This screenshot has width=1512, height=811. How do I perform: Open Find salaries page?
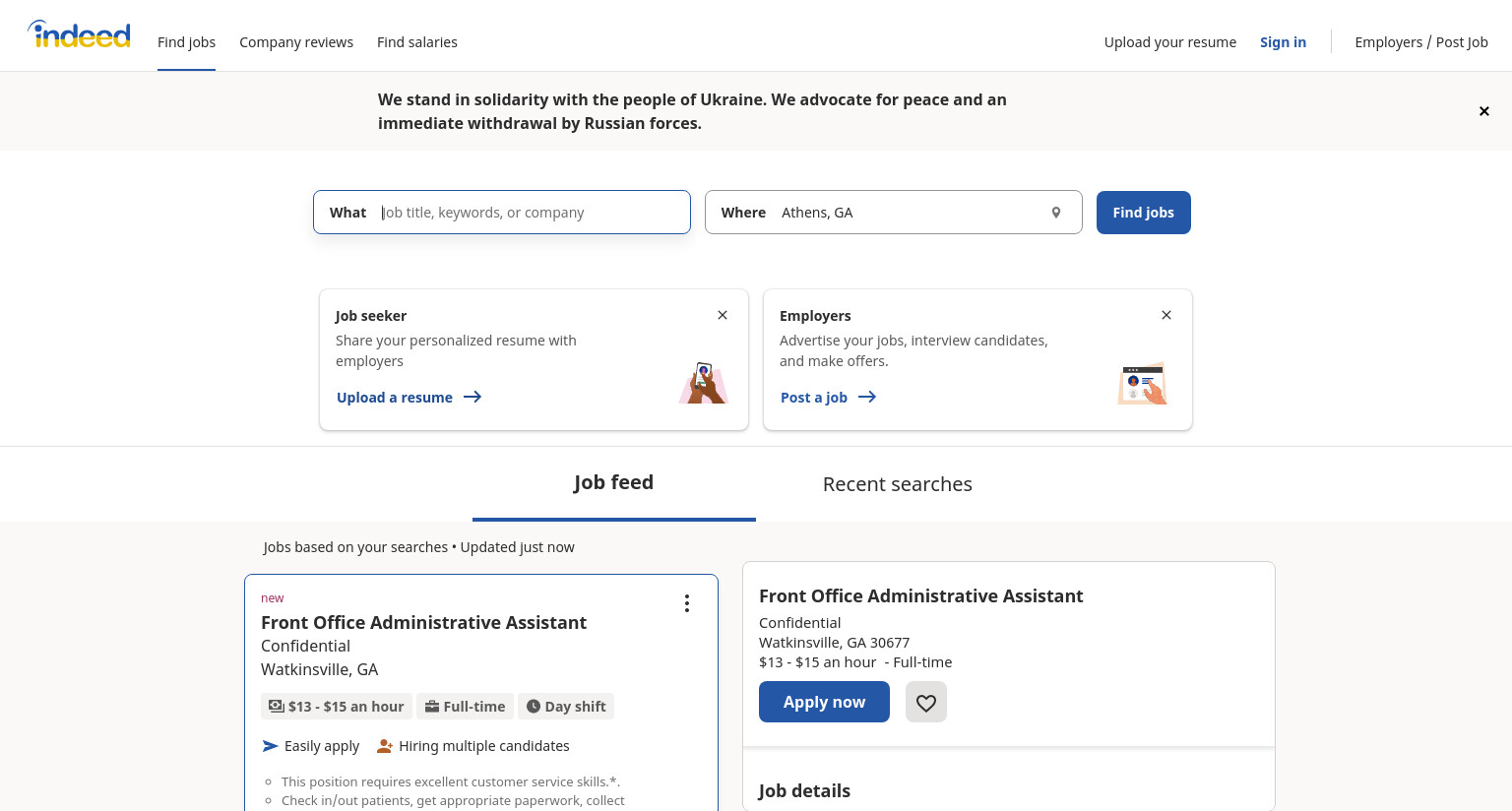[417, 42]
